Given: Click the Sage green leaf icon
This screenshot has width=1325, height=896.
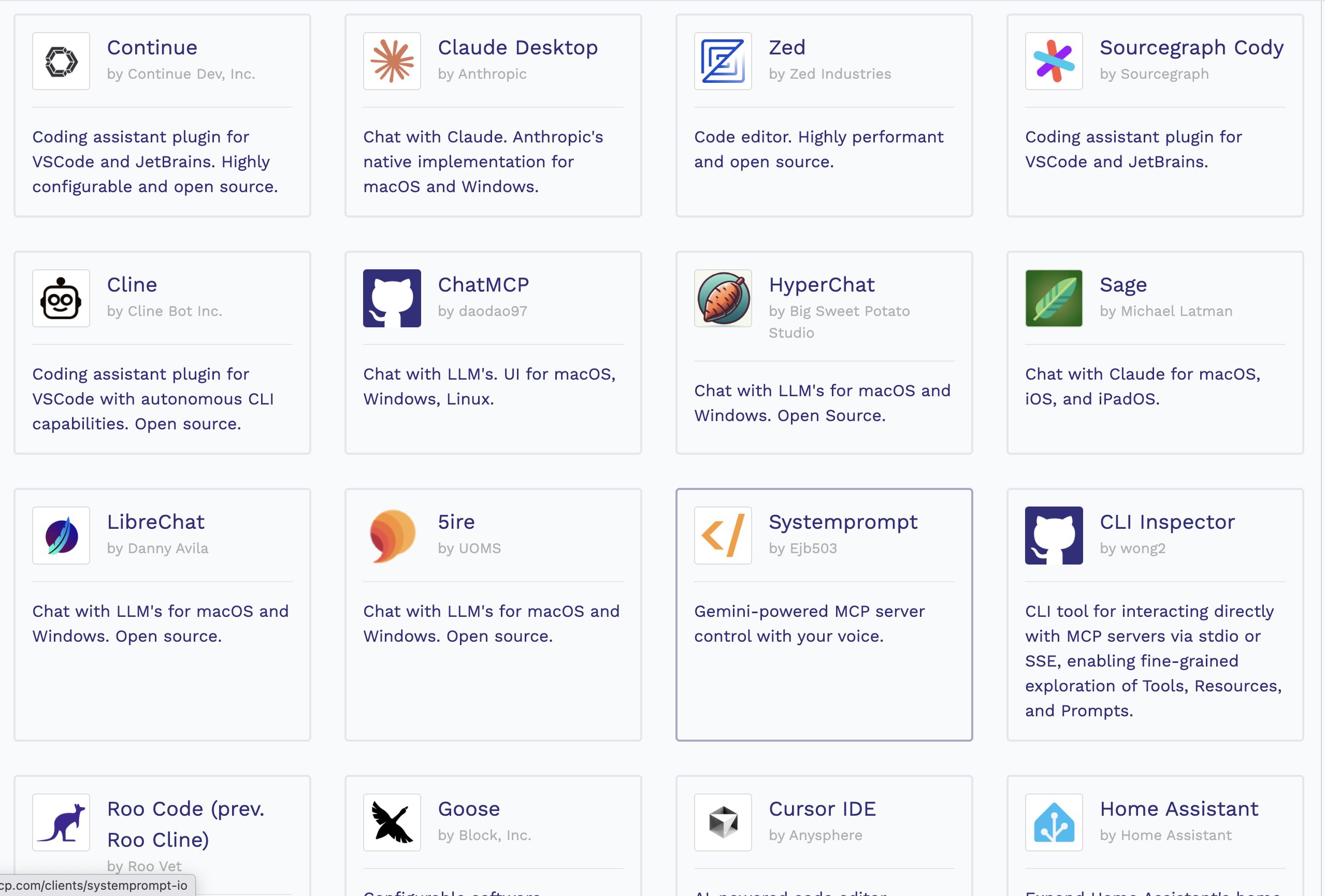Looking at the screenshot, I should (x=1054, y=298).
